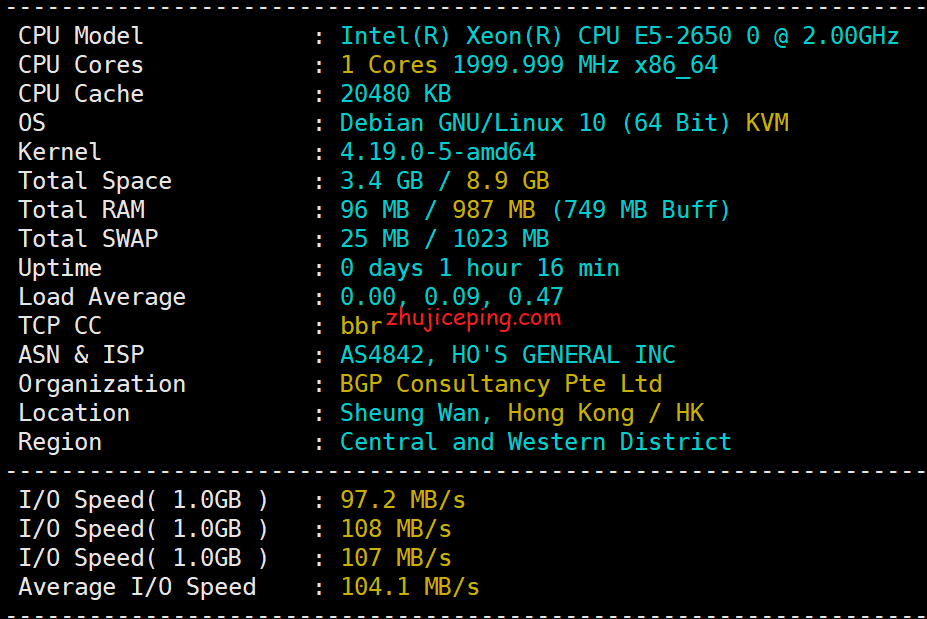Viewport: 927px width, 619px height.
Task: Click 'AS4842, HO'S GENERAL INC' value
Action: click(508, 355)
